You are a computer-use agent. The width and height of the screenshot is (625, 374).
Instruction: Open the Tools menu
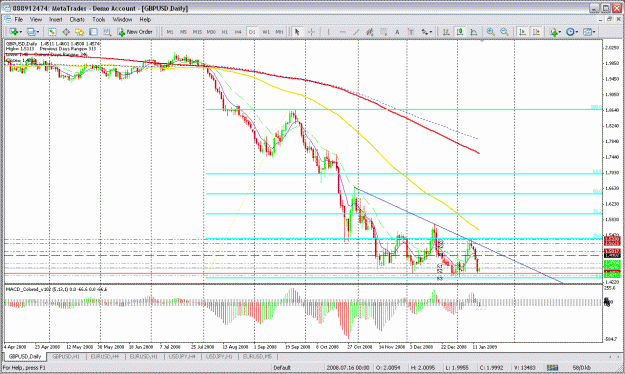tap(98, 19)
